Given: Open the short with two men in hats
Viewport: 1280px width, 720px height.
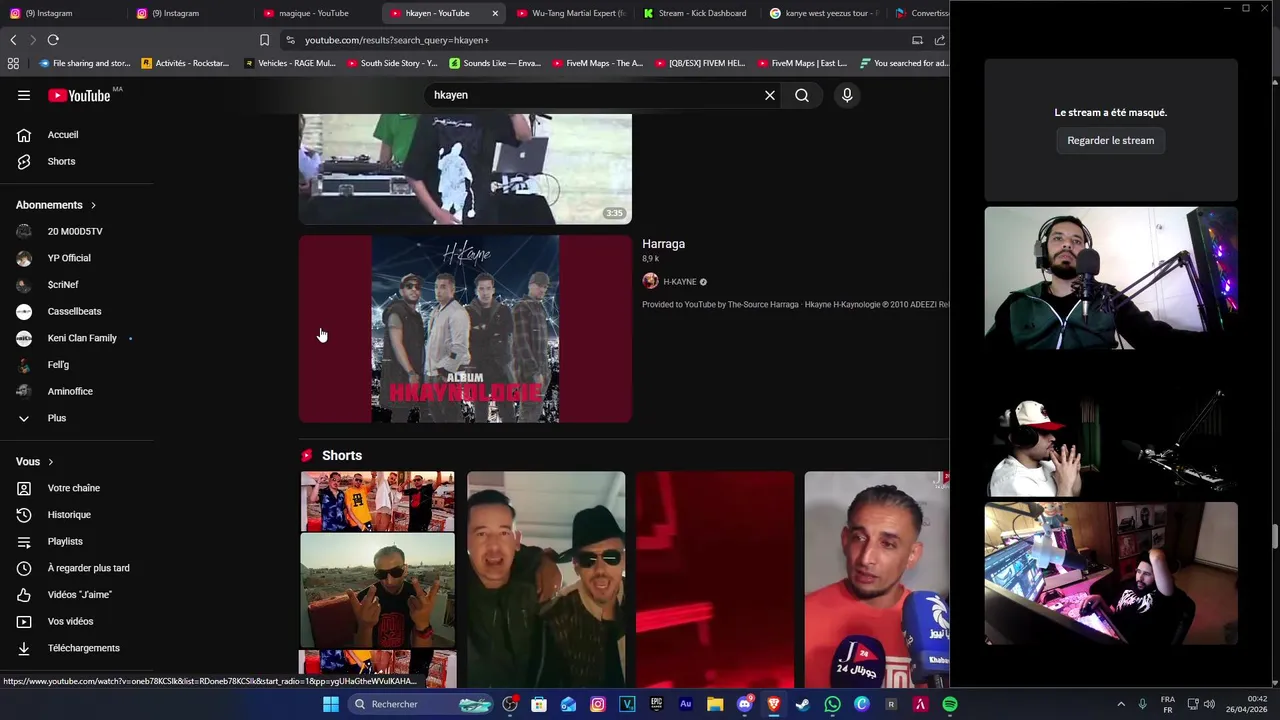Looking at the screenshot, I should (546, 580).
